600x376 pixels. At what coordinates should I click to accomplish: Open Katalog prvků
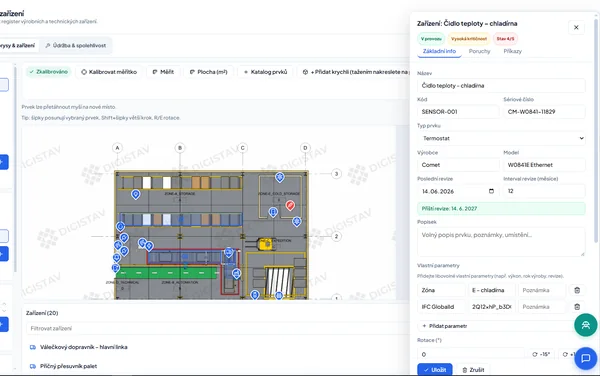click(x=265, y=72)
